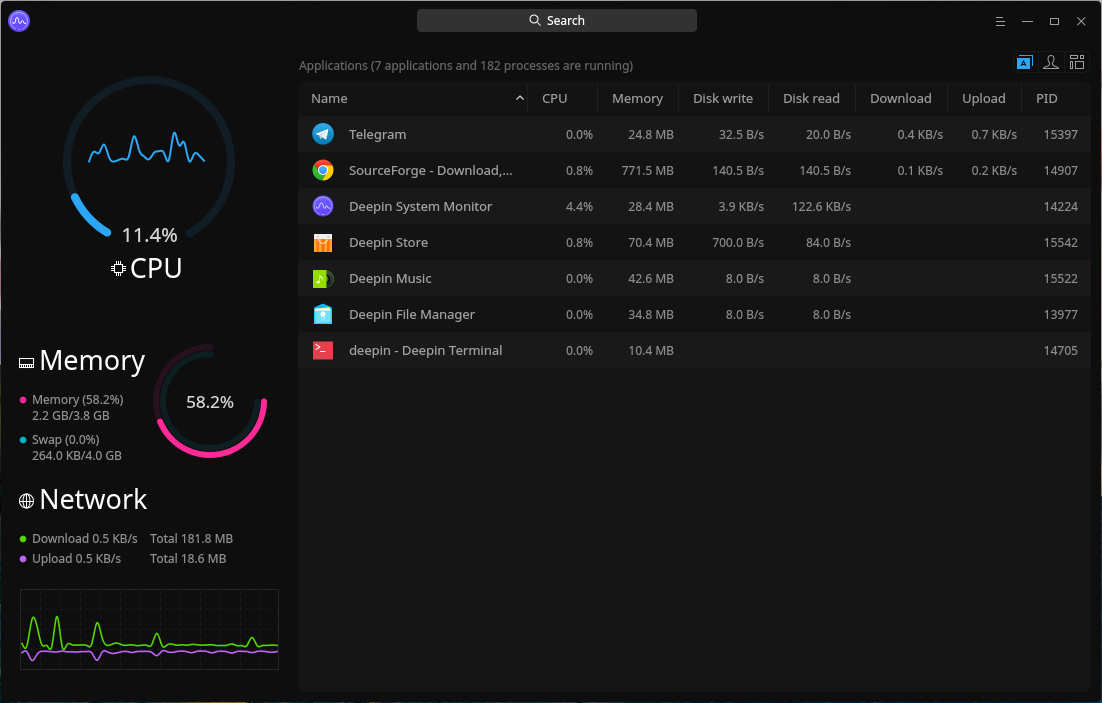Click 4.4% CPU value
The image size is (1102, 703).
click(579, 207)
